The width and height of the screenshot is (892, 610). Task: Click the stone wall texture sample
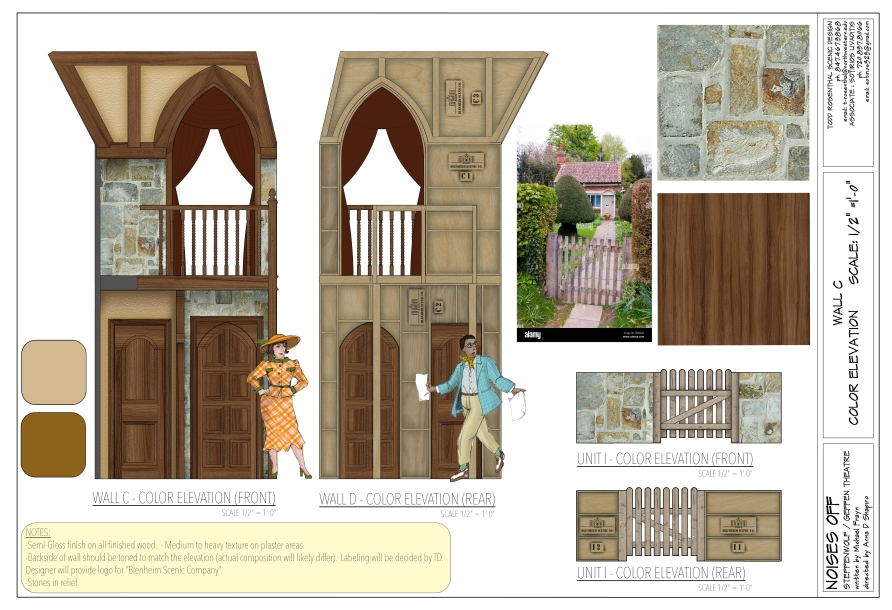pos(732,102)
